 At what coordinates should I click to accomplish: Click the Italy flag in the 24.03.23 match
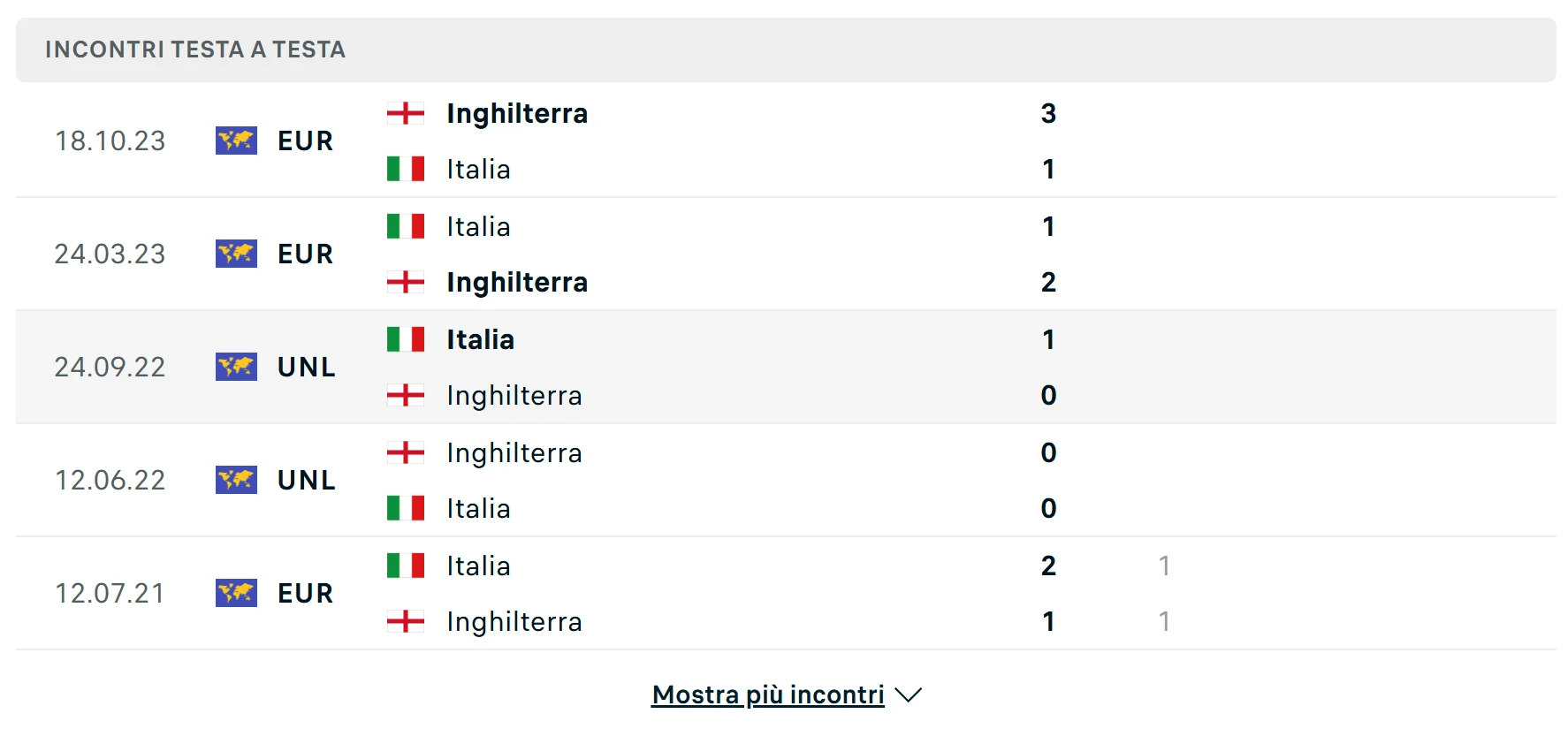coord(406,226)
